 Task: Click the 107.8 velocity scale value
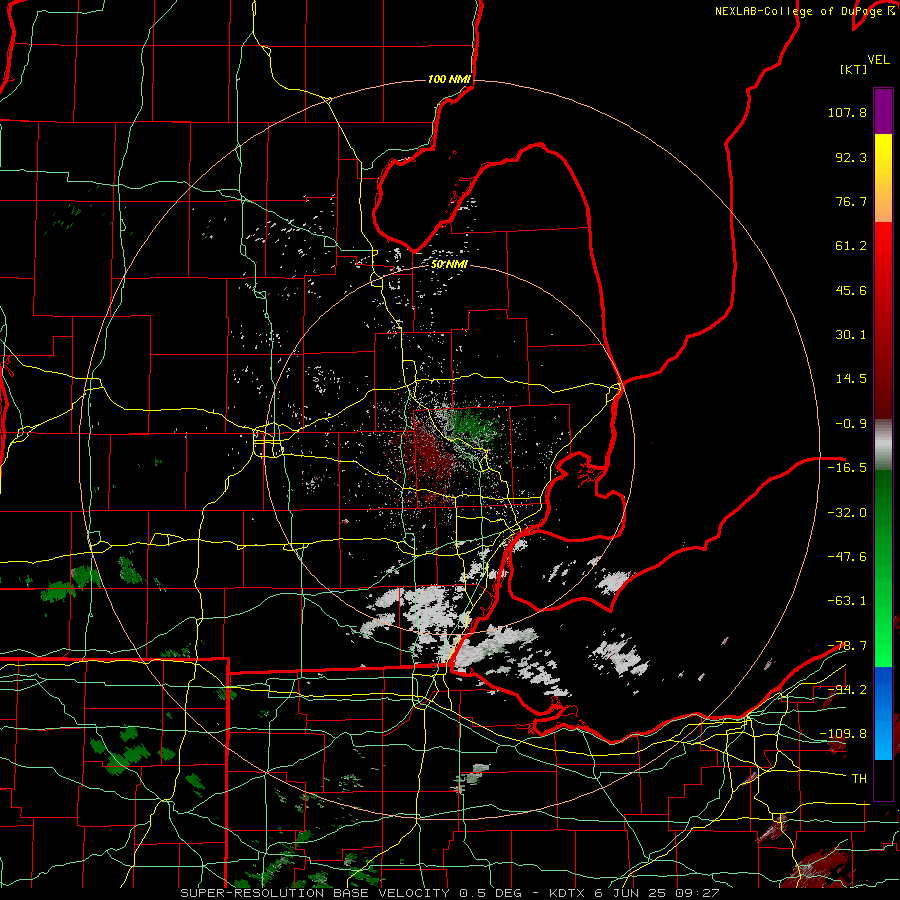click(x=847, y=112)
